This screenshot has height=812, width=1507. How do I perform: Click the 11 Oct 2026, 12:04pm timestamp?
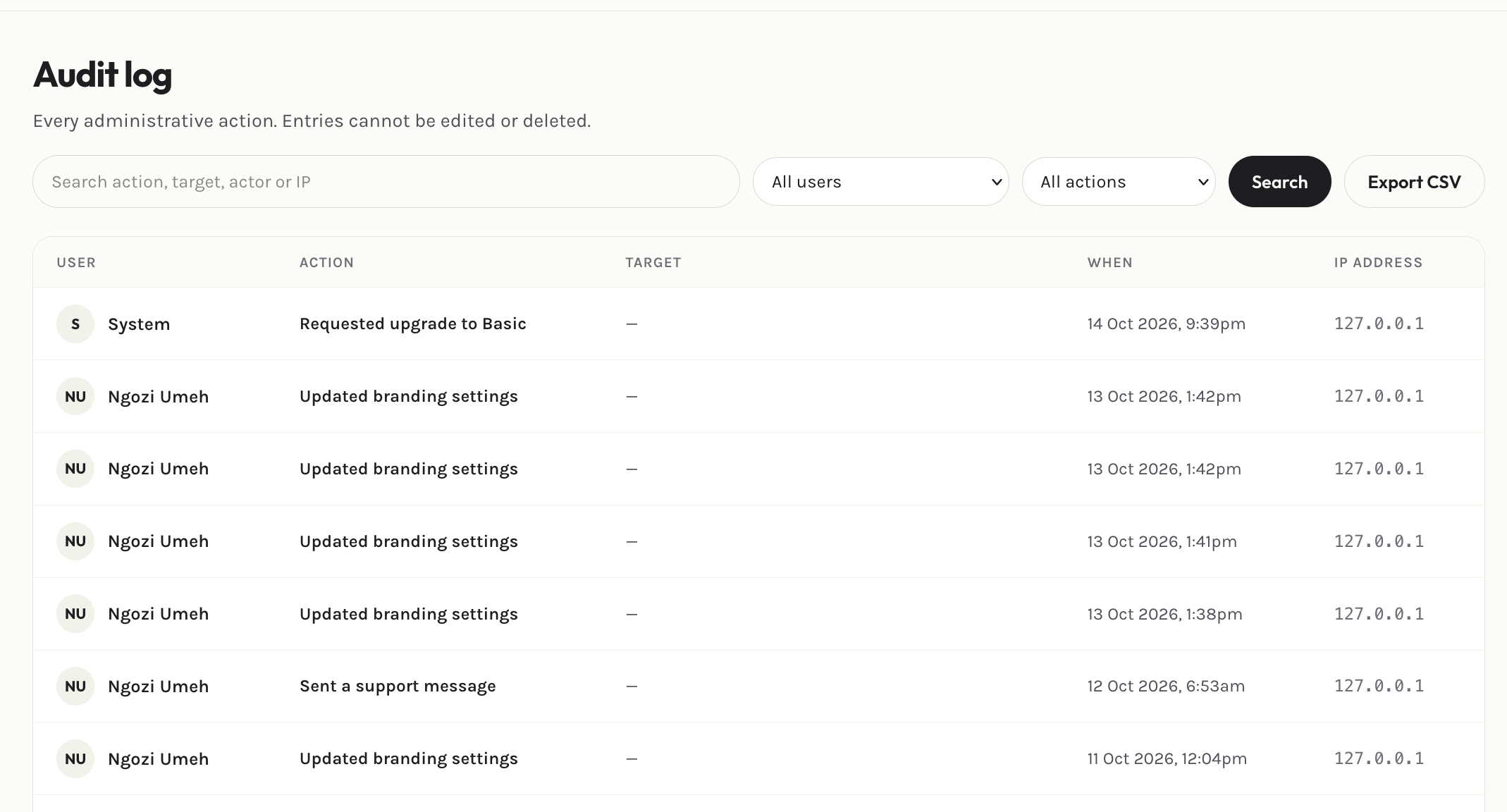pos(1167,758)
